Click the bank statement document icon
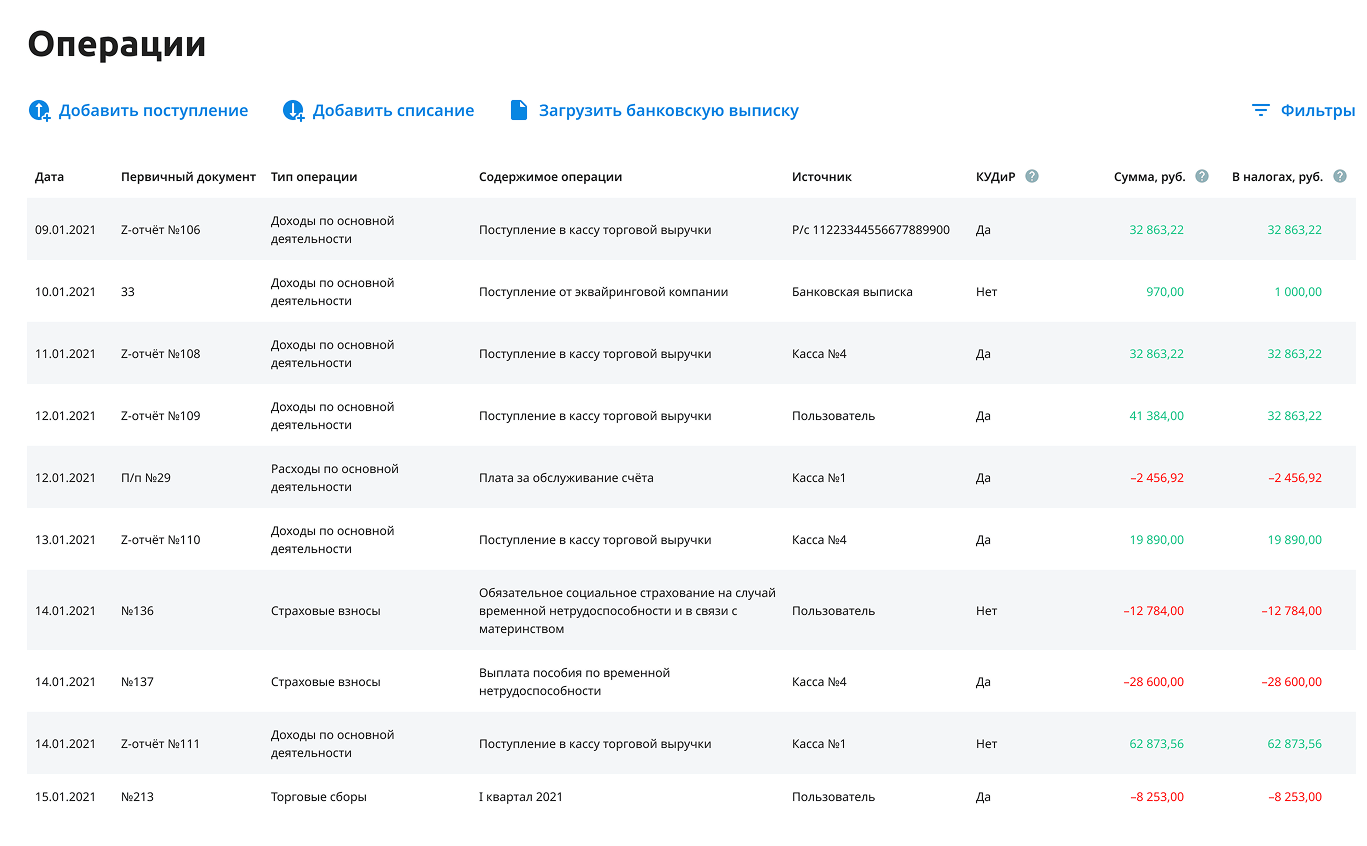Screen dimensions: 1367x846 click(x=518, y=110)
